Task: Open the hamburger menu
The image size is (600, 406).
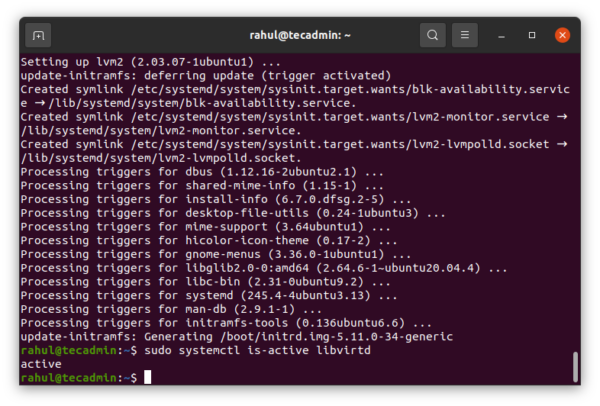Action: coord(466,36)
